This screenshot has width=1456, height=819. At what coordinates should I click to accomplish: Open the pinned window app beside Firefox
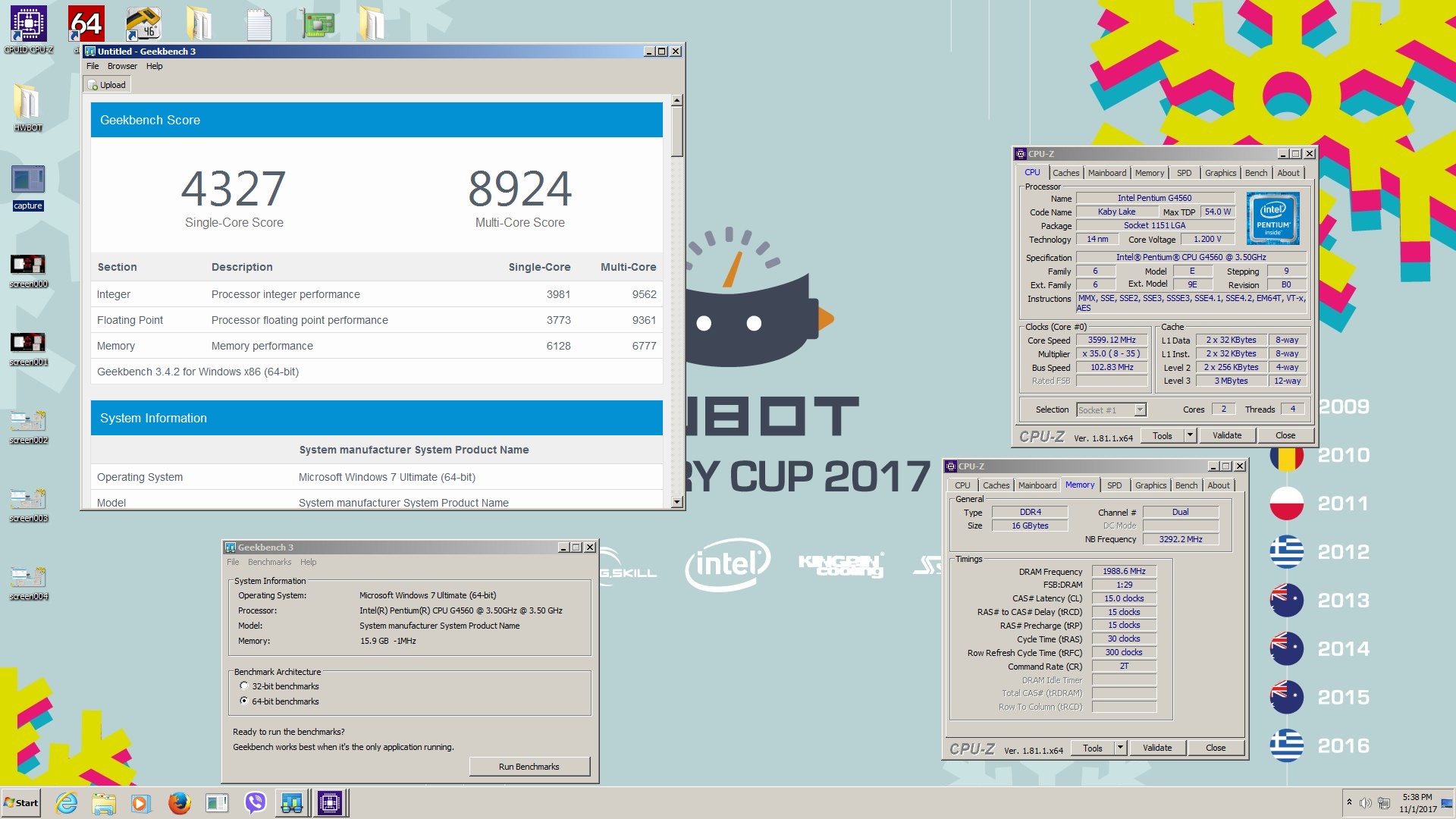(217, 803)
